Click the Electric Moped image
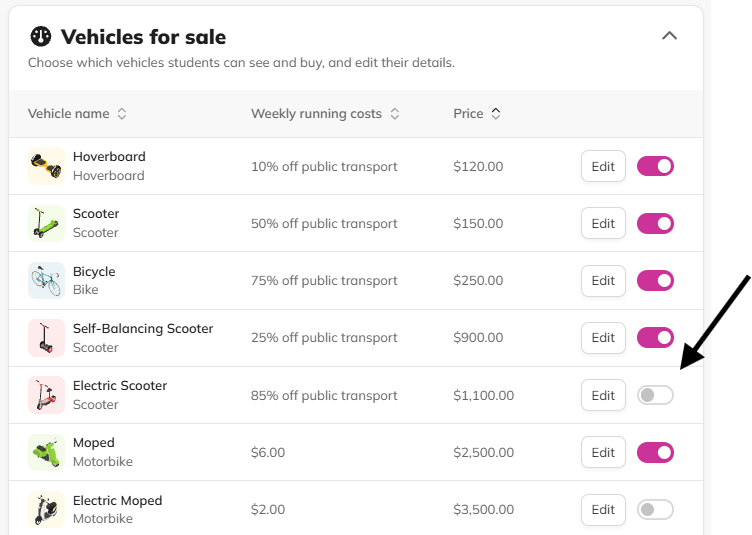The height and width of the screenshot is (535, 752). coord(46,509)
